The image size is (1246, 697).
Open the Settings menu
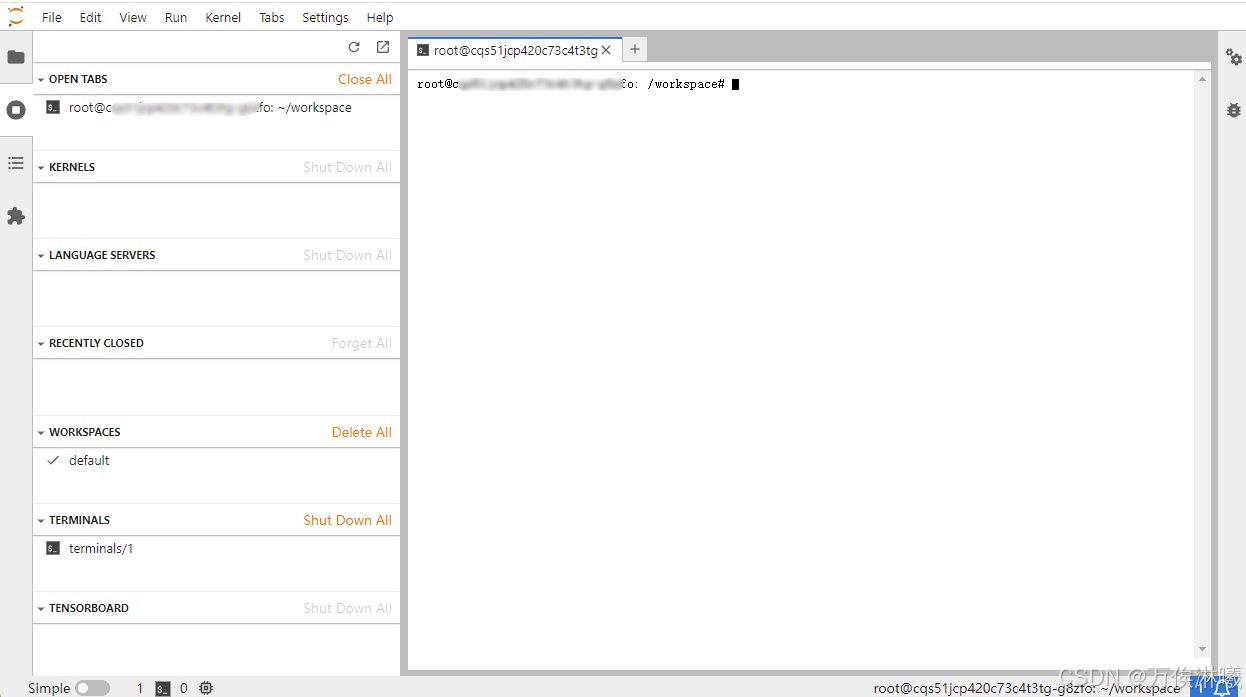(325, 17)
